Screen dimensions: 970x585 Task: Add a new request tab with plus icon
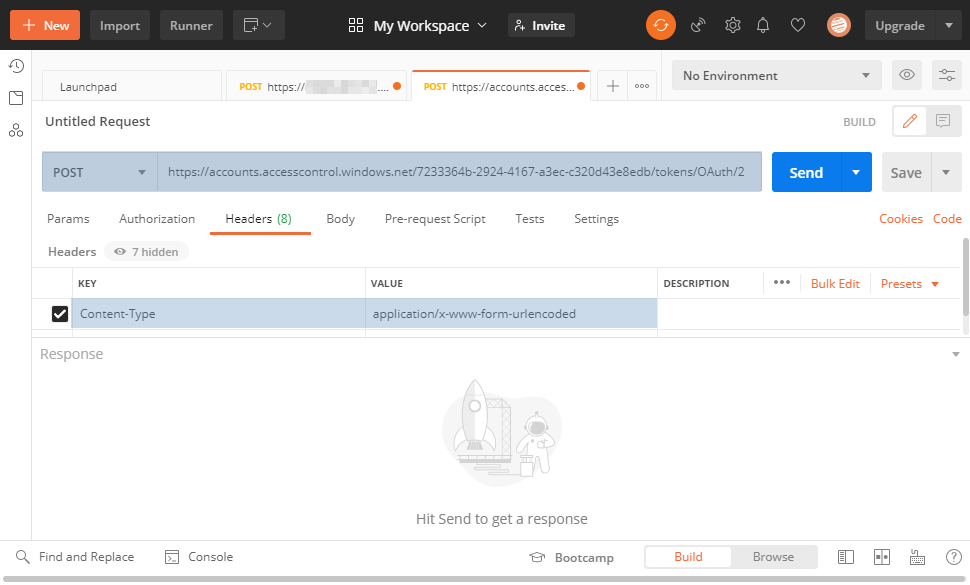pos(612,86)
